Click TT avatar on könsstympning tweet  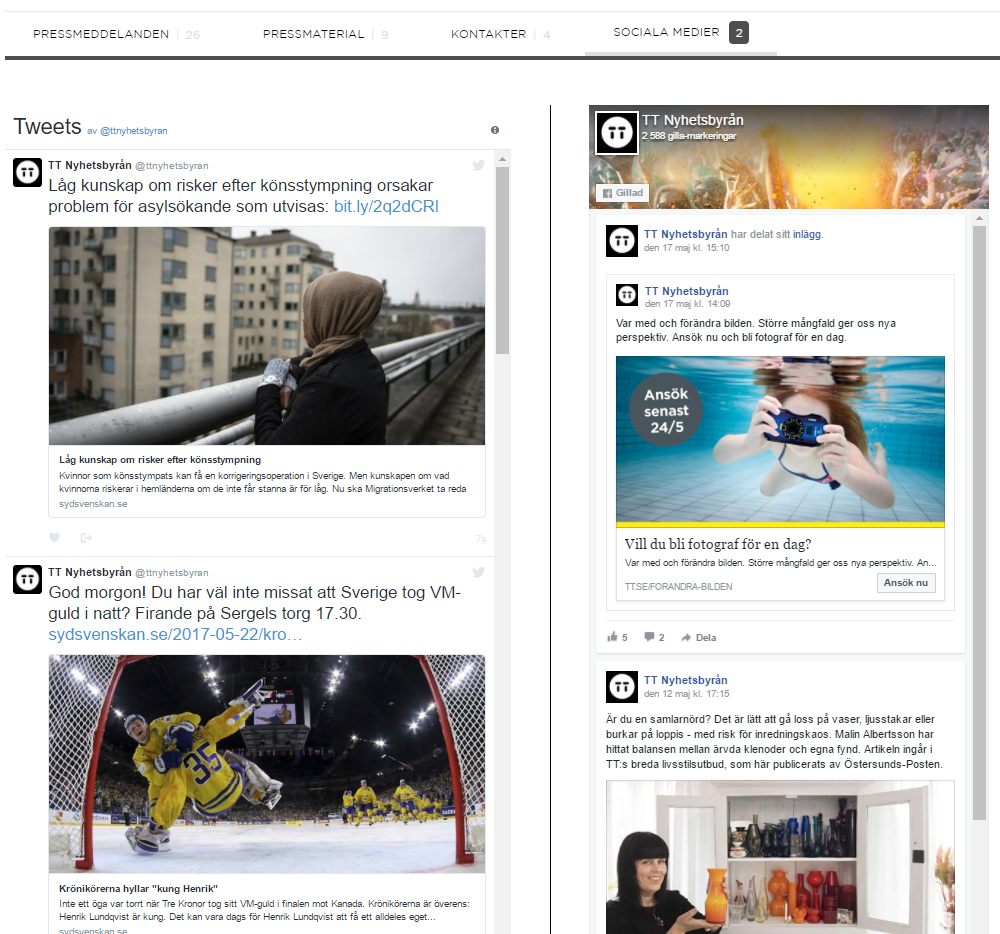(x=27, y=173)
